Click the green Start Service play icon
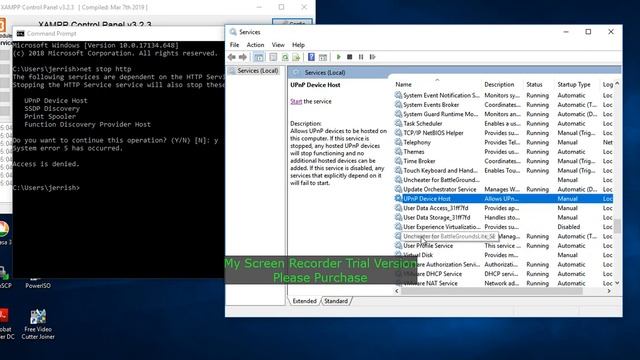Image resolution: width=640 pixels, height=360 pixels. coord(338,57)
